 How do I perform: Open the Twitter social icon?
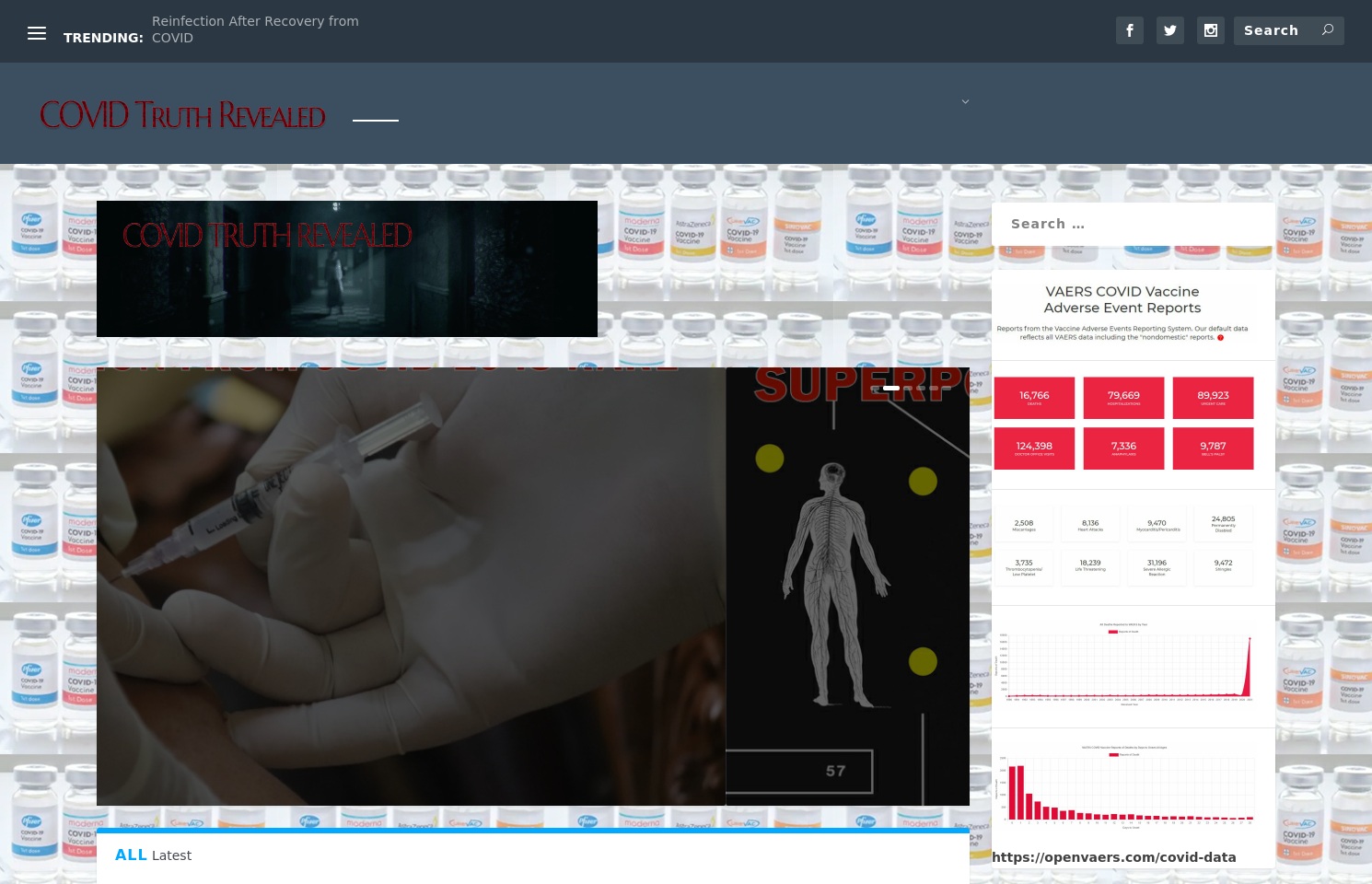pos(1170,30)
